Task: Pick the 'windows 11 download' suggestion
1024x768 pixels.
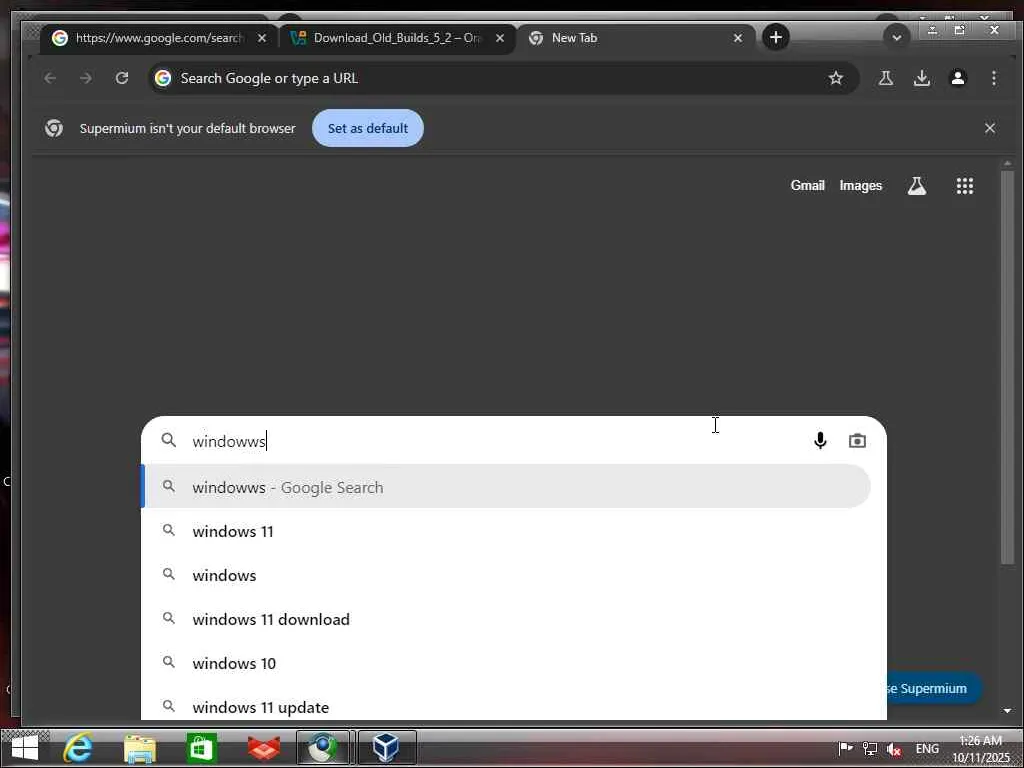Action: pos(507,618)
